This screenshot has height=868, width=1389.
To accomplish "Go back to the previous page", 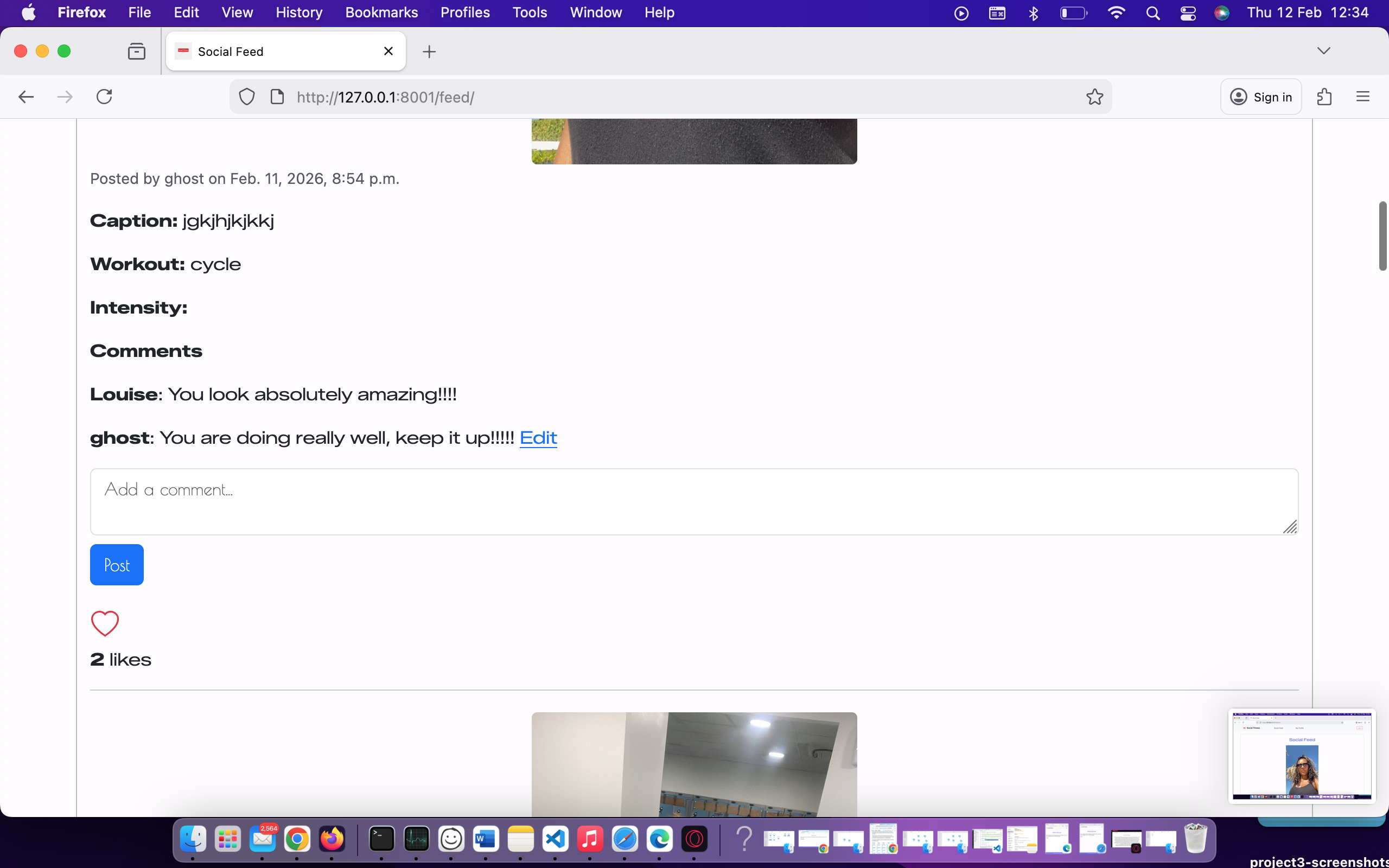I will [26, 96].
